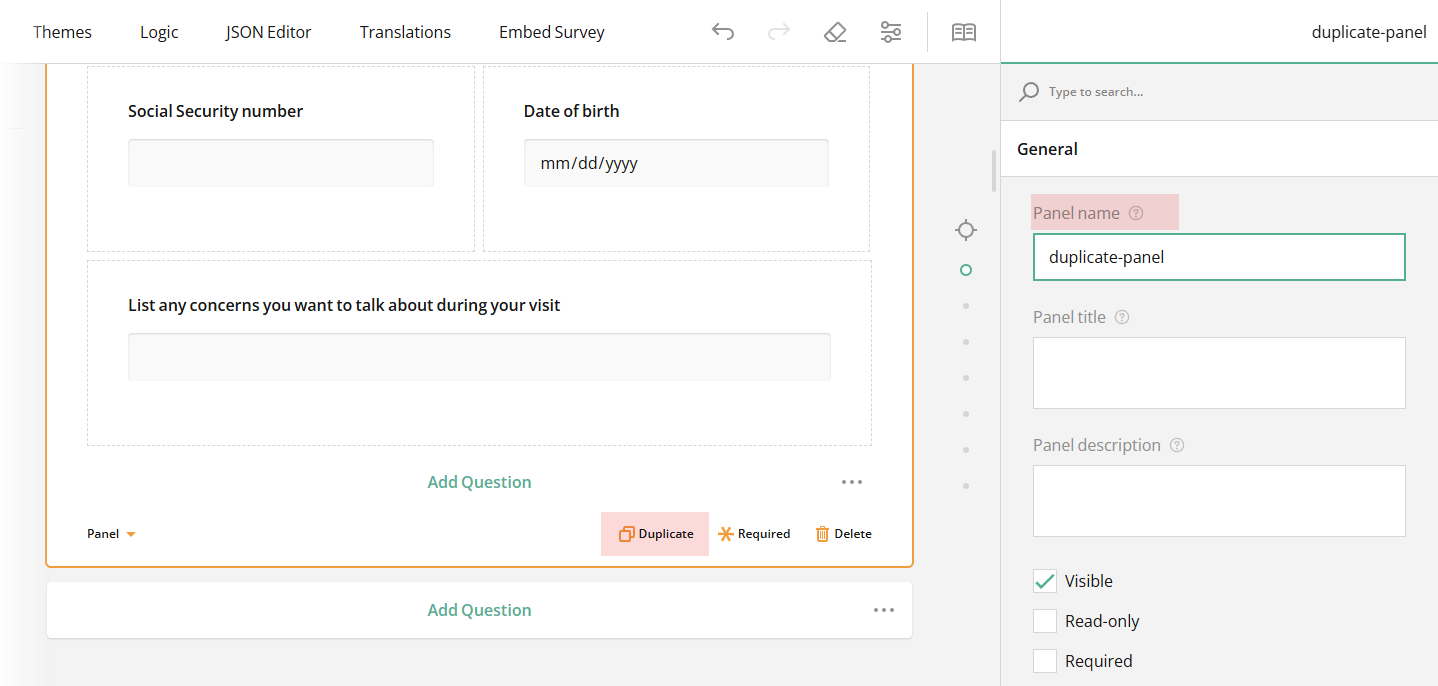Image resolution: width=1438 pixels, height=686 pixels.
Task: Click the duplicate-panel name input field
Action: [1219, 257]
